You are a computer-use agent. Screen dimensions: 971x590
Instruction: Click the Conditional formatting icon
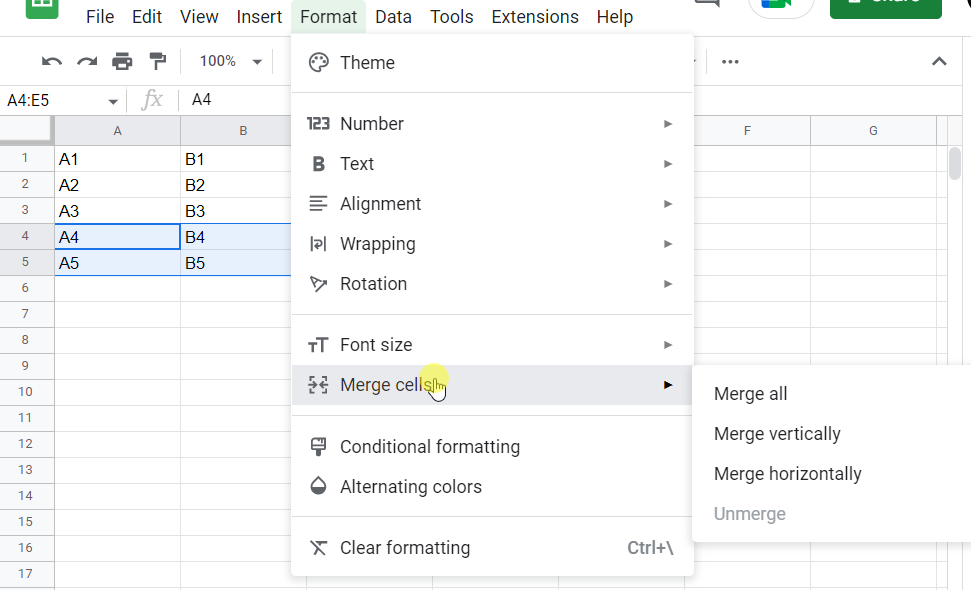318,446
